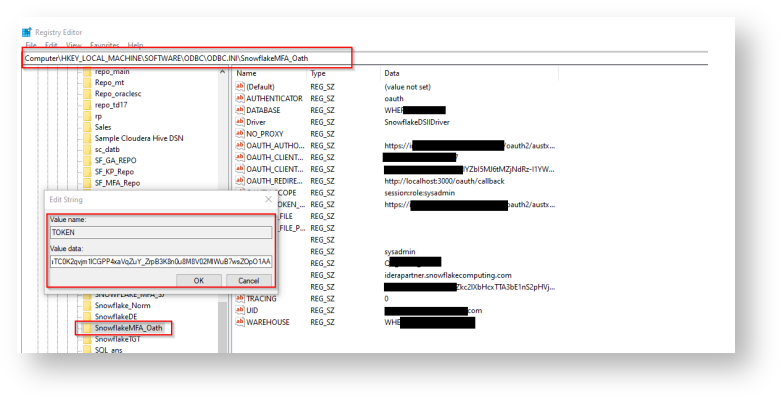Click the OAUTH_AUTHO... value's ab icon
This screenshot has height=401, width=783.
[240, 145]
